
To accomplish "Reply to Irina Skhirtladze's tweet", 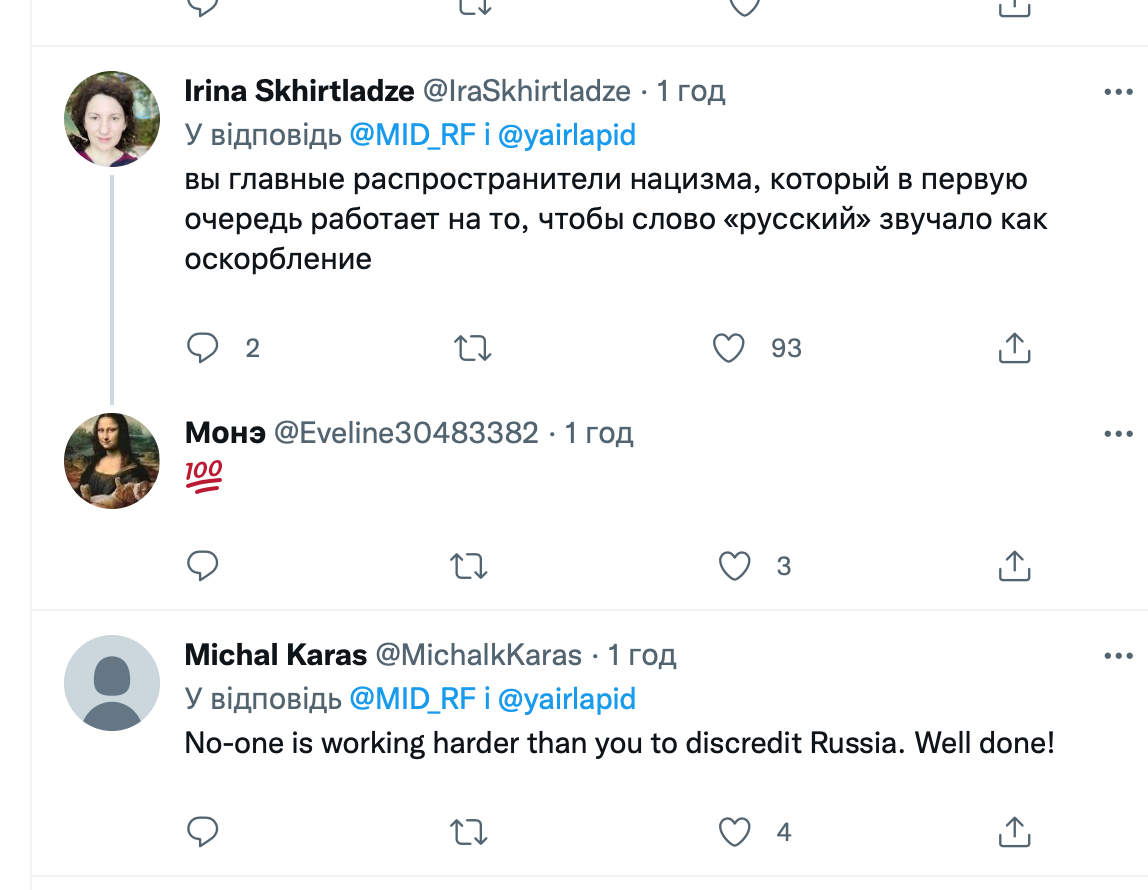I will [203, 348].
